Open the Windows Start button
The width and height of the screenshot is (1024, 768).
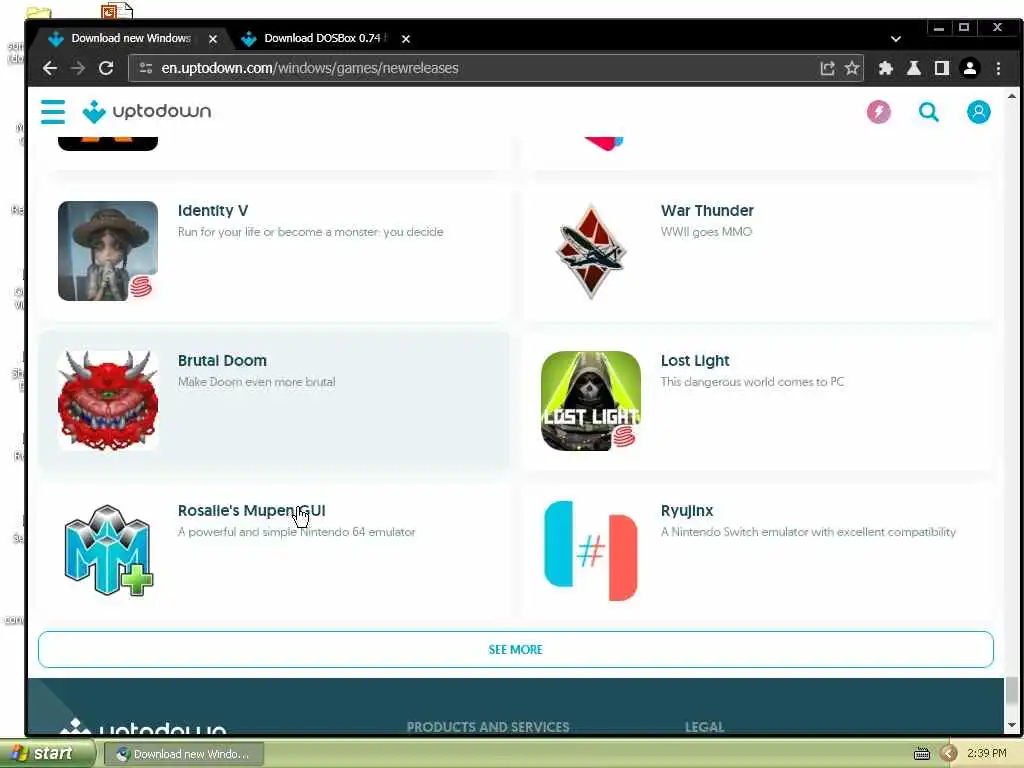click(46, 754)
